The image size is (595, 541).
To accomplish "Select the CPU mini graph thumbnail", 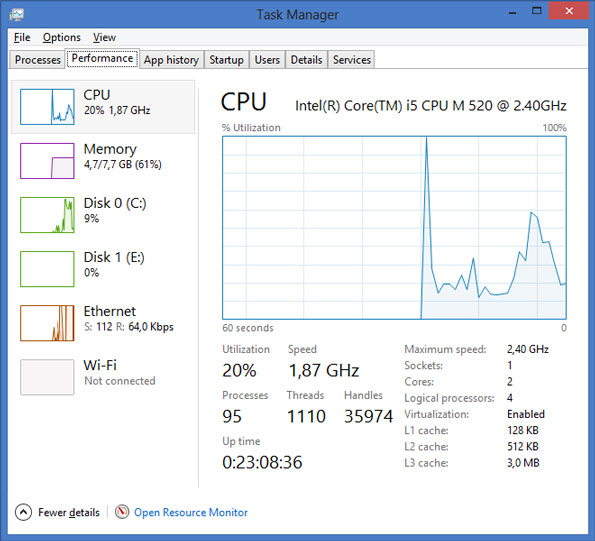I will (x=47, y=107).
